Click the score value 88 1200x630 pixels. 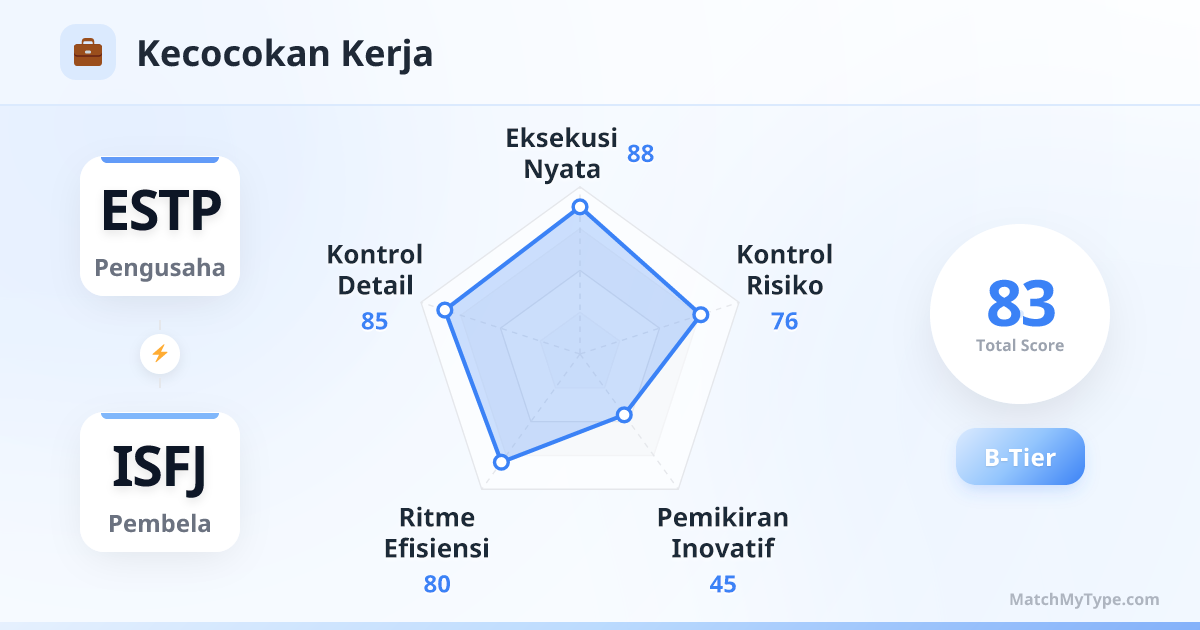click(x=640, y=153)
